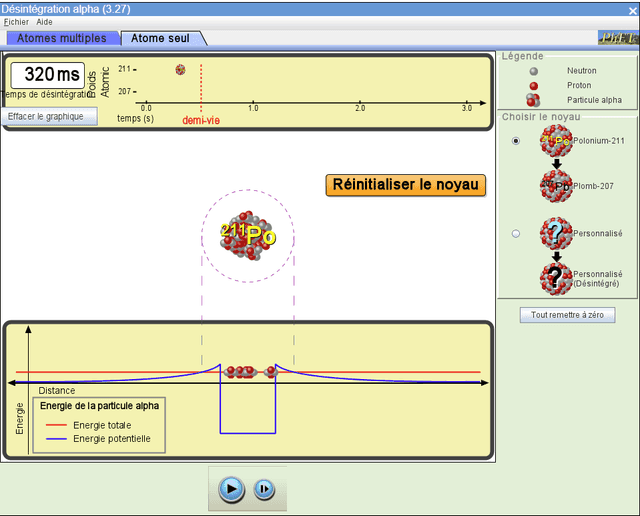Click Tout remettre à zéro button
This screenshot has width=640, height=516.
coord(567,315)
